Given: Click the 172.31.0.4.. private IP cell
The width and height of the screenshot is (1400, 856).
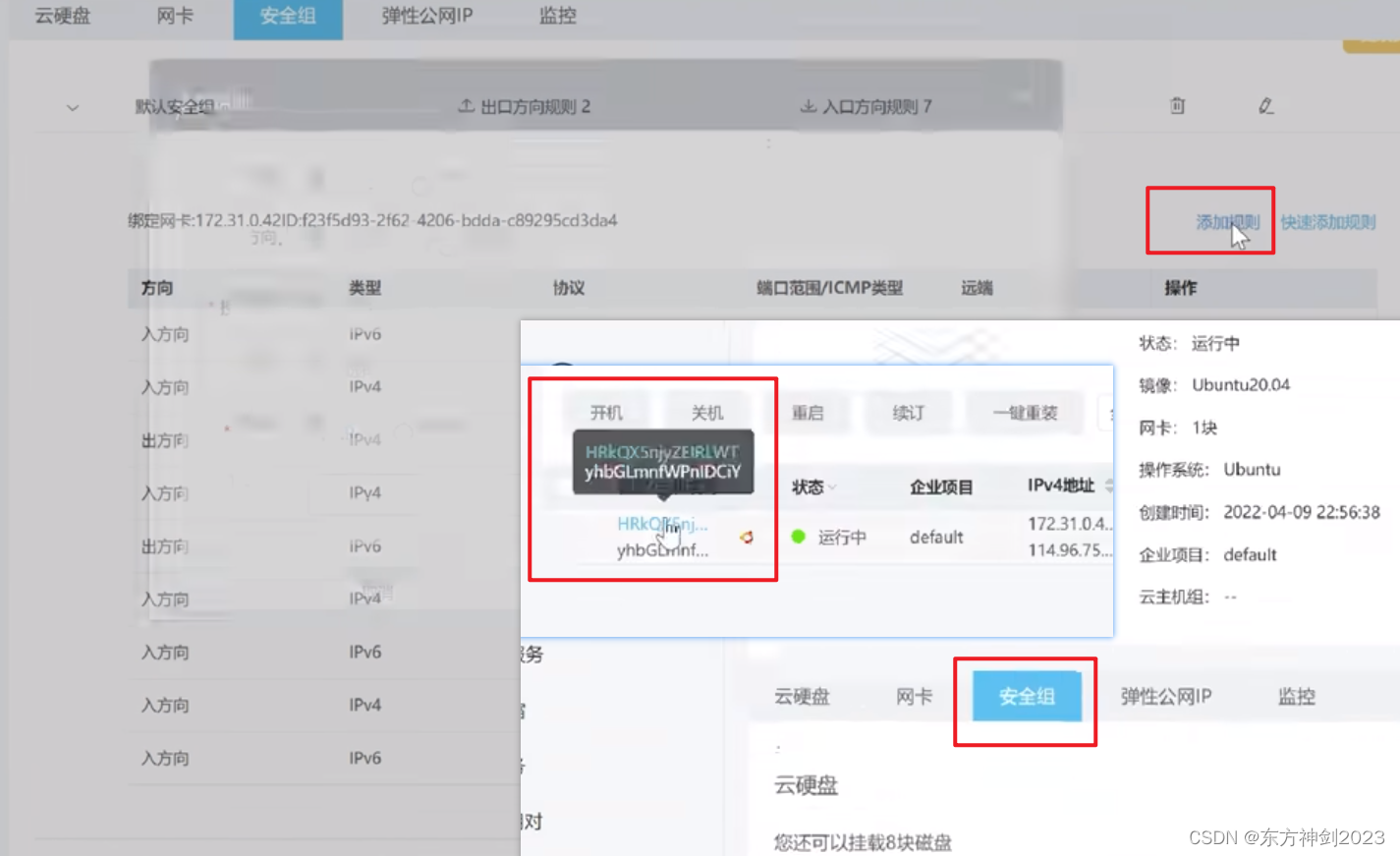Looking at the screenshot, I should (x=1070, y=524).
